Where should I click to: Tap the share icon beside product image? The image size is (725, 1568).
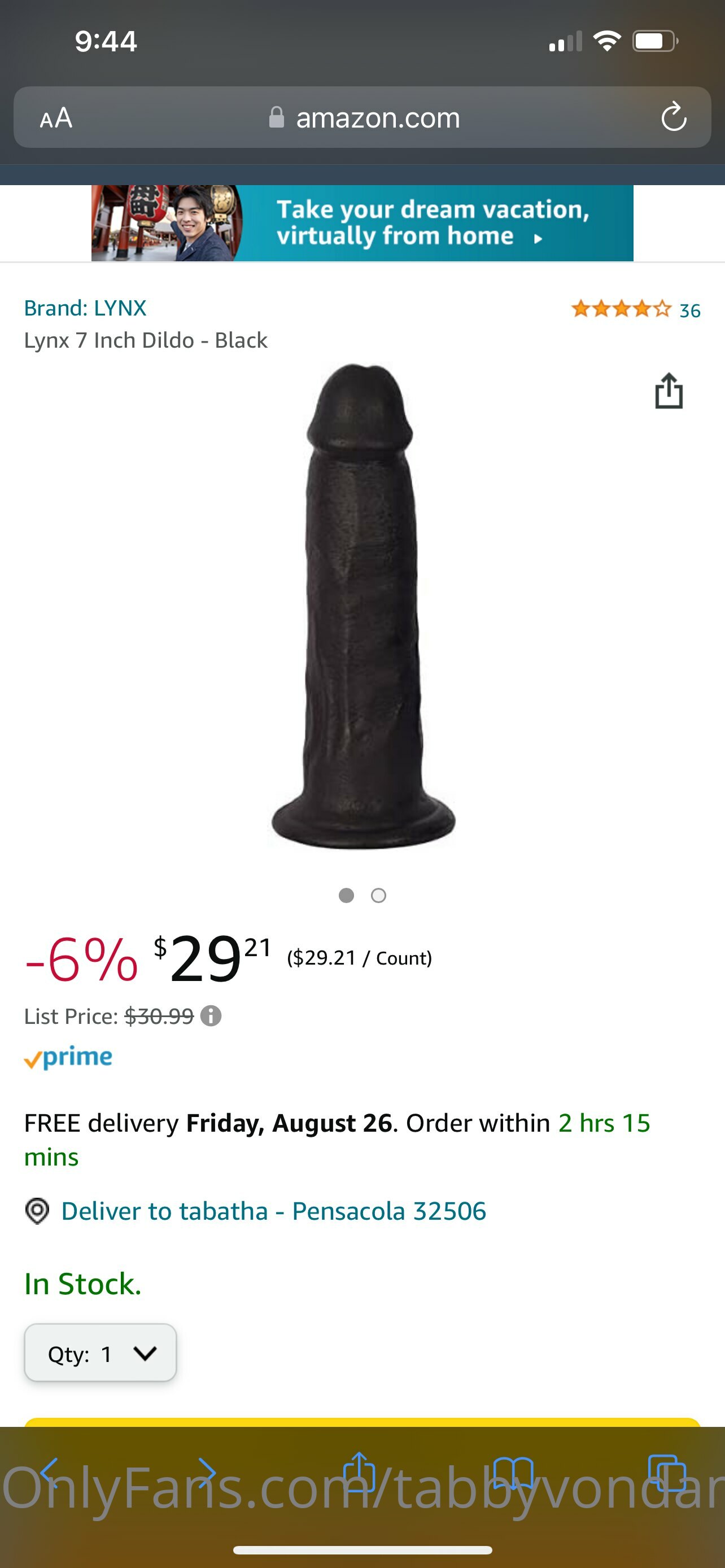coord(669,390)
